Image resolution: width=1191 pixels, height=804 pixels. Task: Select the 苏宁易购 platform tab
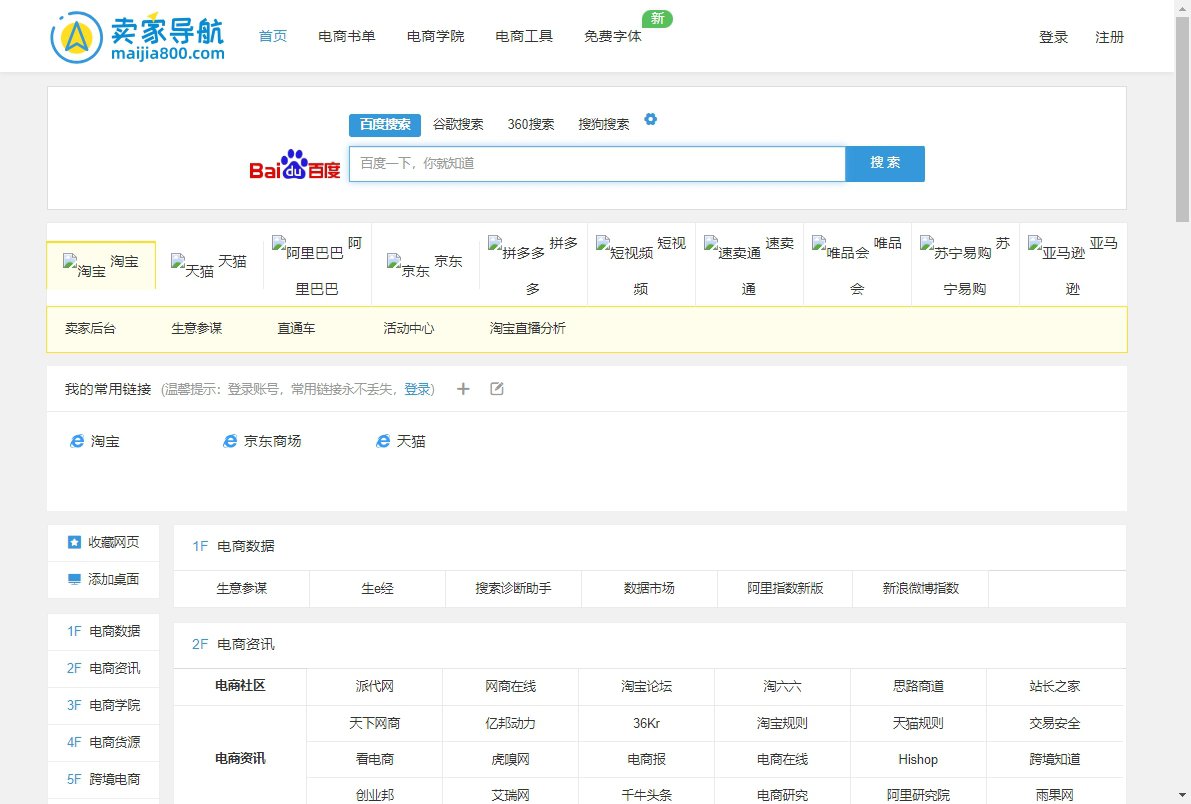[965, 265]
